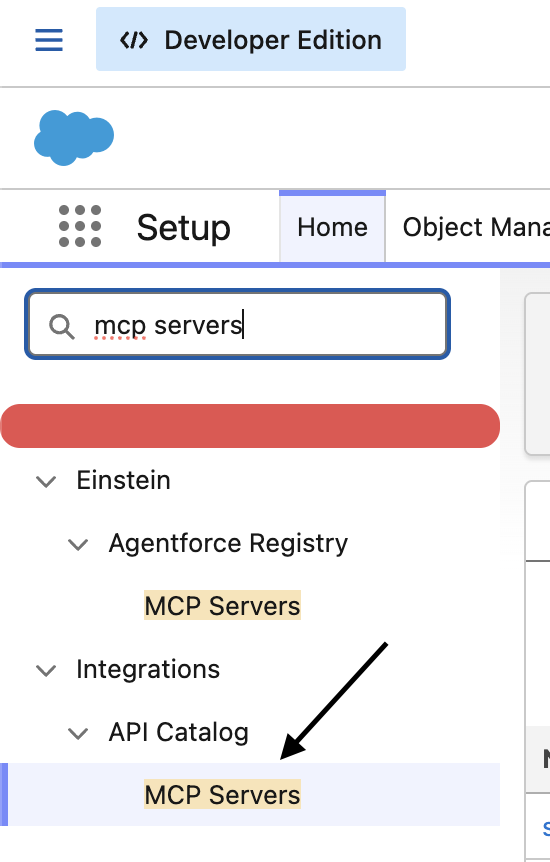Viewport: 550px width, 862px height.
Task: Select the Home tab
Action: click(x=332, y=227)
